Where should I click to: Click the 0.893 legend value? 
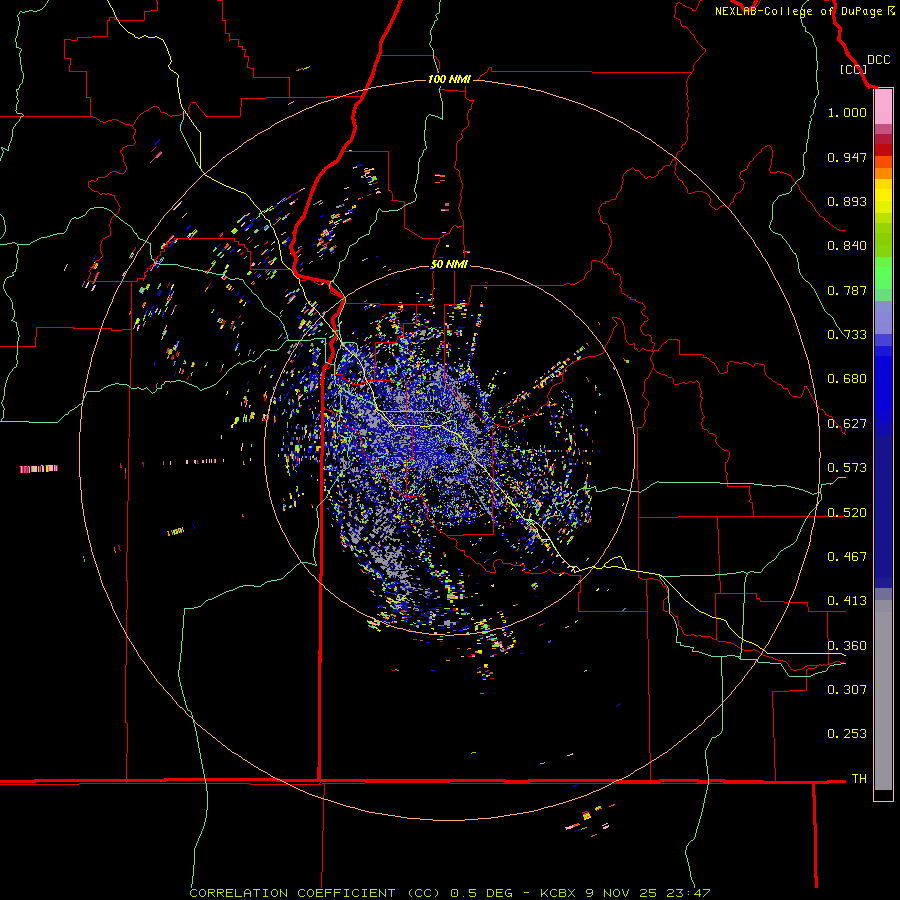pyautogui.click(x=847, y=201)
